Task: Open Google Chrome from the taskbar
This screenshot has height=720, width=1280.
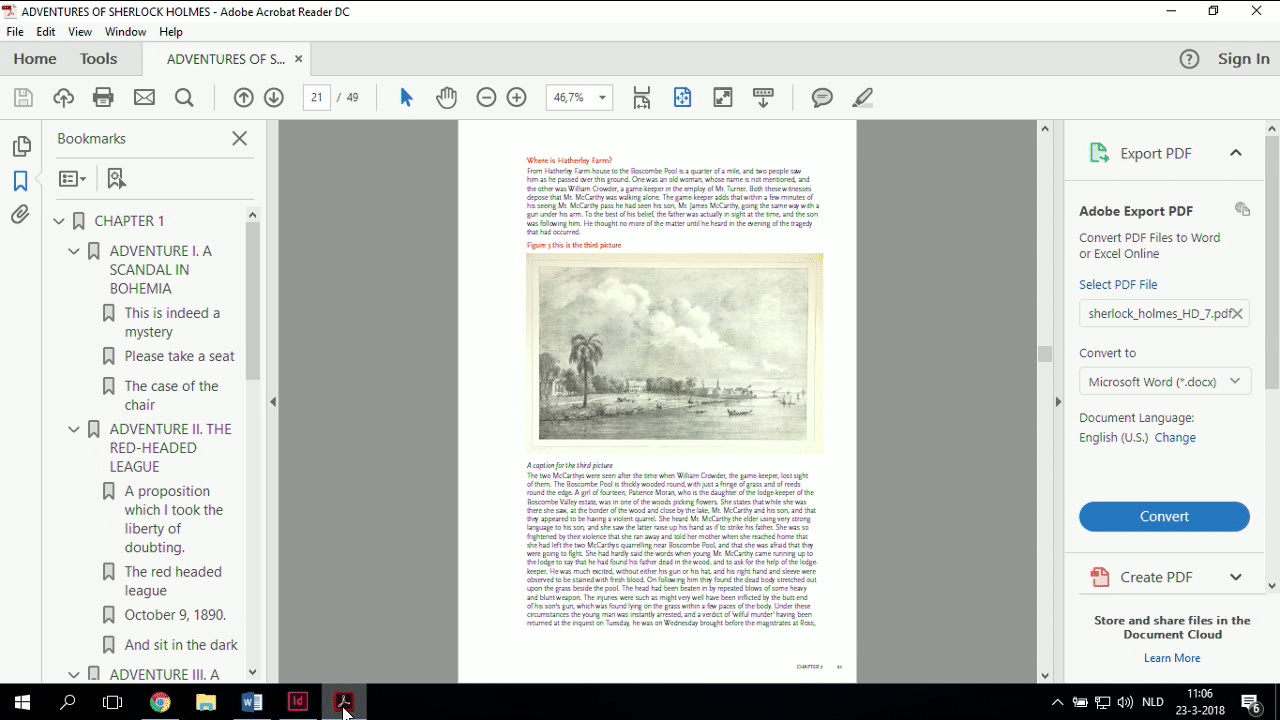Action: tap(160, 702)
